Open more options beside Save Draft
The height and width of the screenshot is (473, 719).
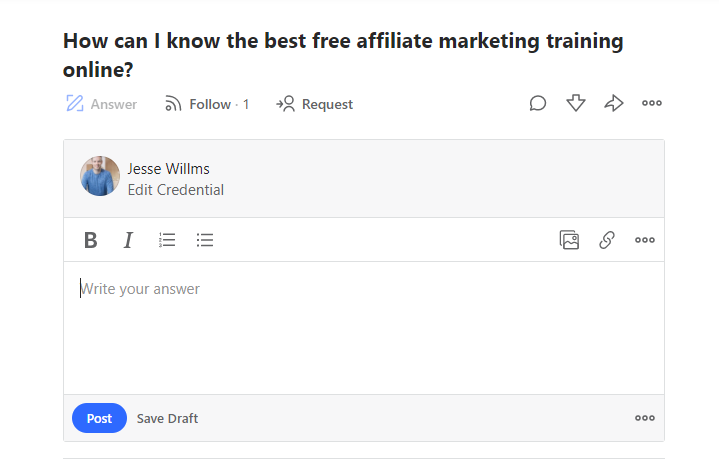click(x=645, y=418)
